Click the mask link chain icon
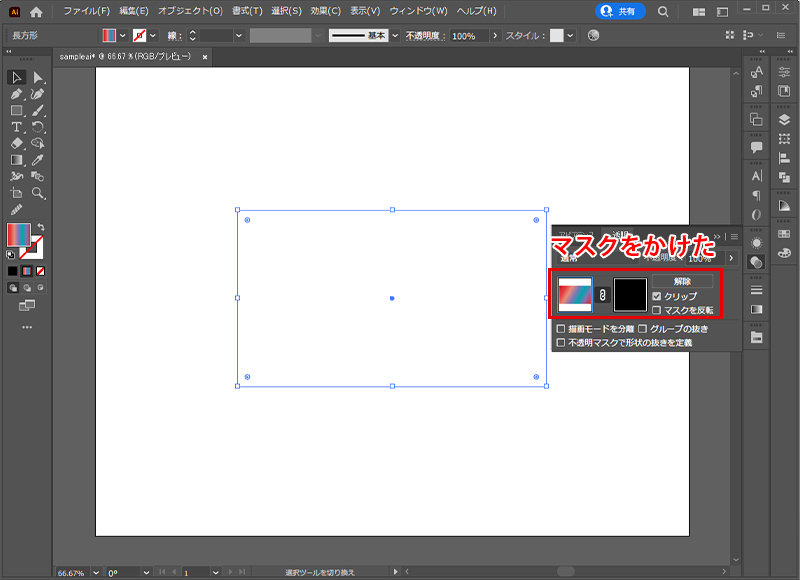Screen dimensions: 800x580 [603, 295]
